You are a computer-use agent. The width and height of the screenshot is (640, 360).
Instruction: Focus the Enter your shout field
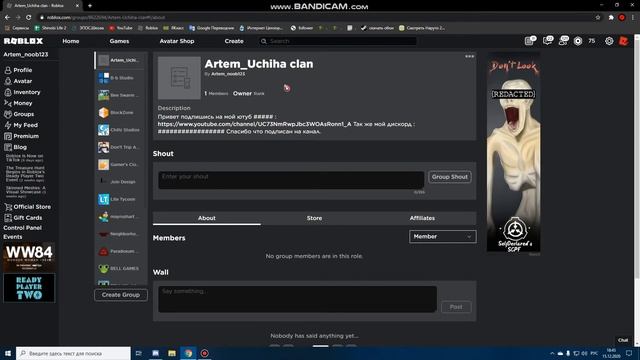tap(291, 180)
